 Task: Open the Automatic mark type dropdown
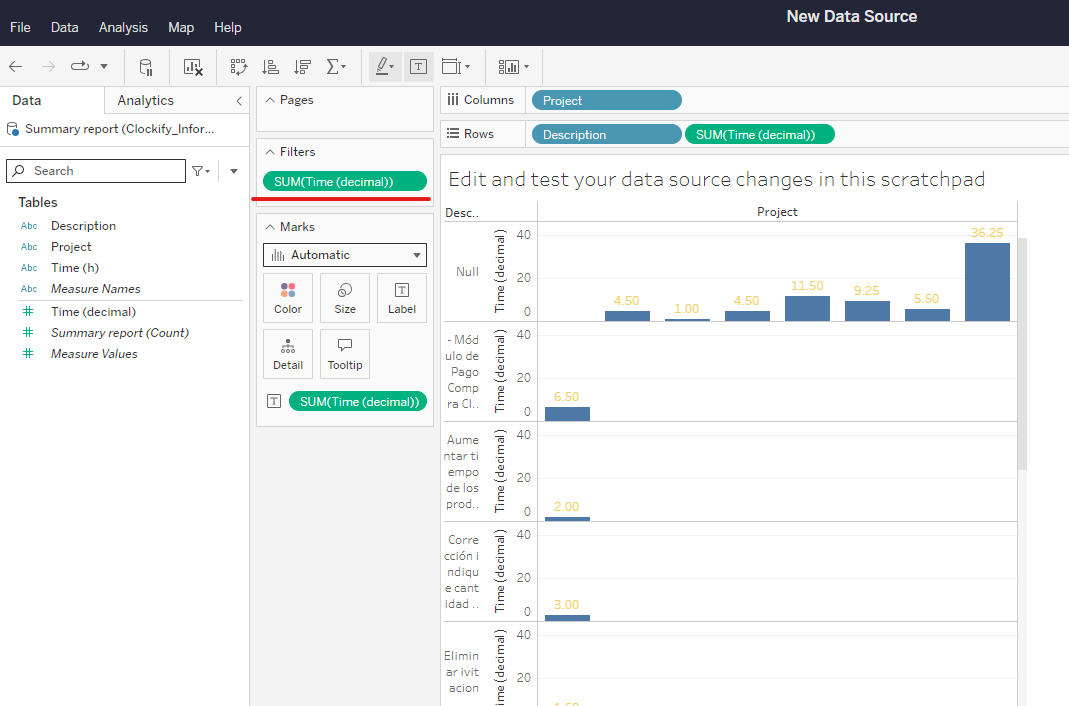(x=344, y=254)
